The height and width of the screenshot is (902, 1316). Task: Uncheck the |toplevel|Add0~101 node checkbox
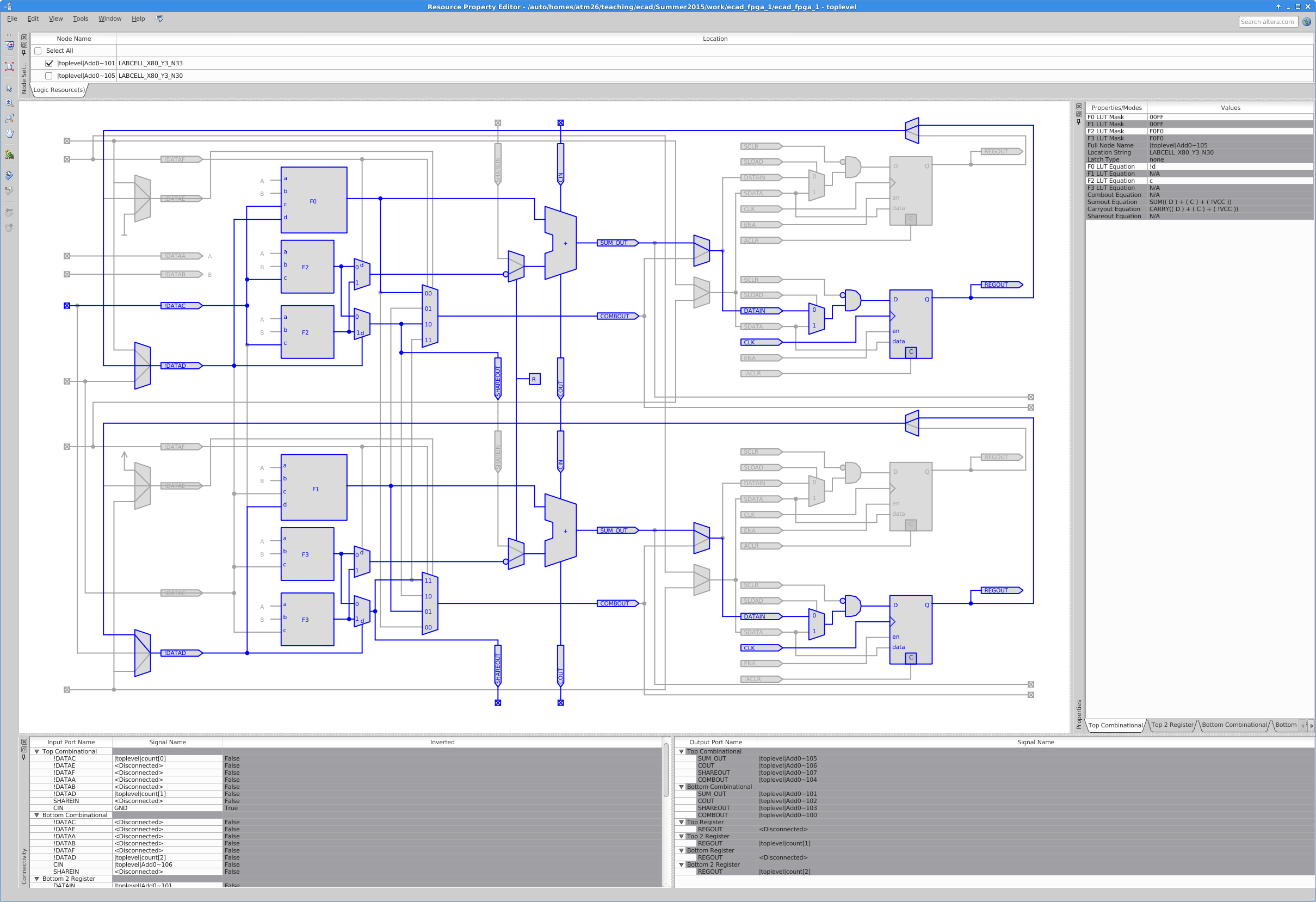pos(49,64)
